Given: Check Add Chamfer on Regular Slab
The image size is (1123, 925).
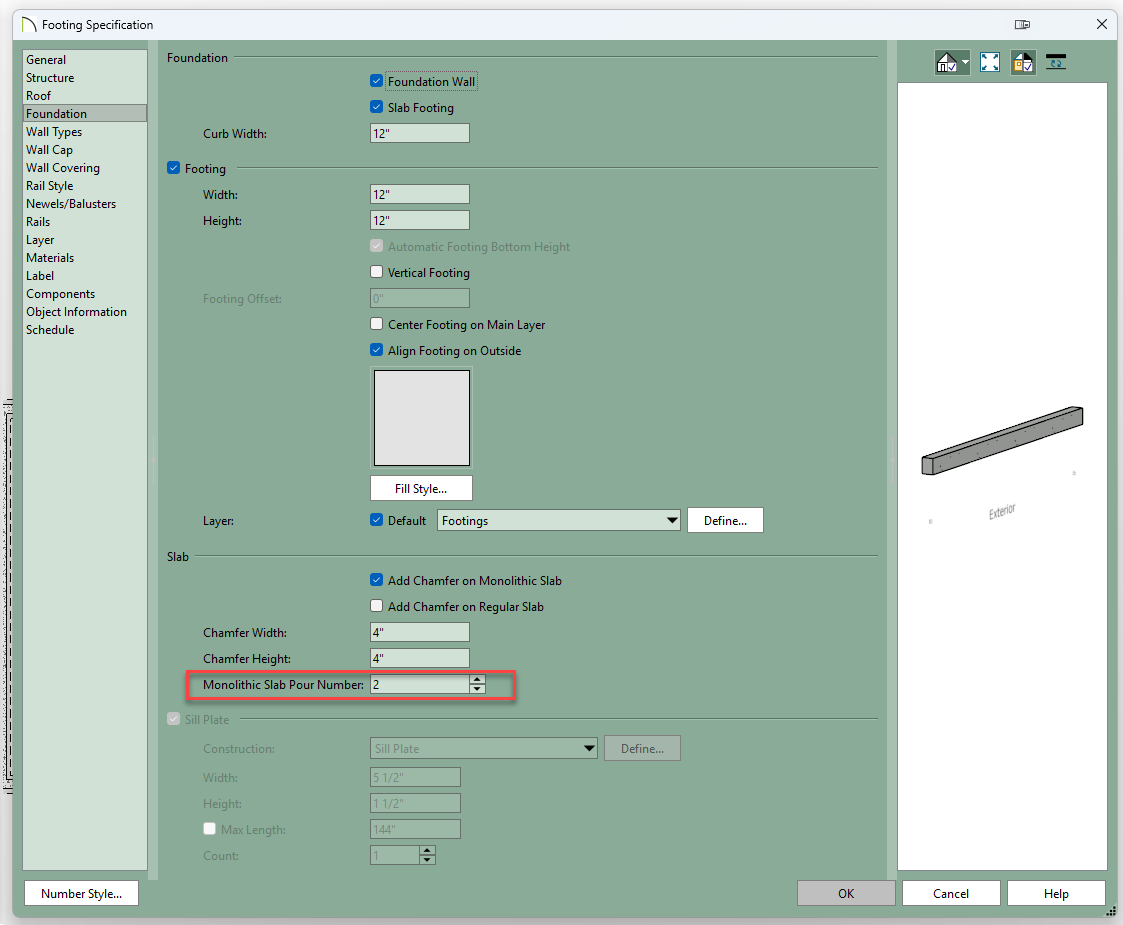Looking at the screenshot, I should (x=377, y=606).
